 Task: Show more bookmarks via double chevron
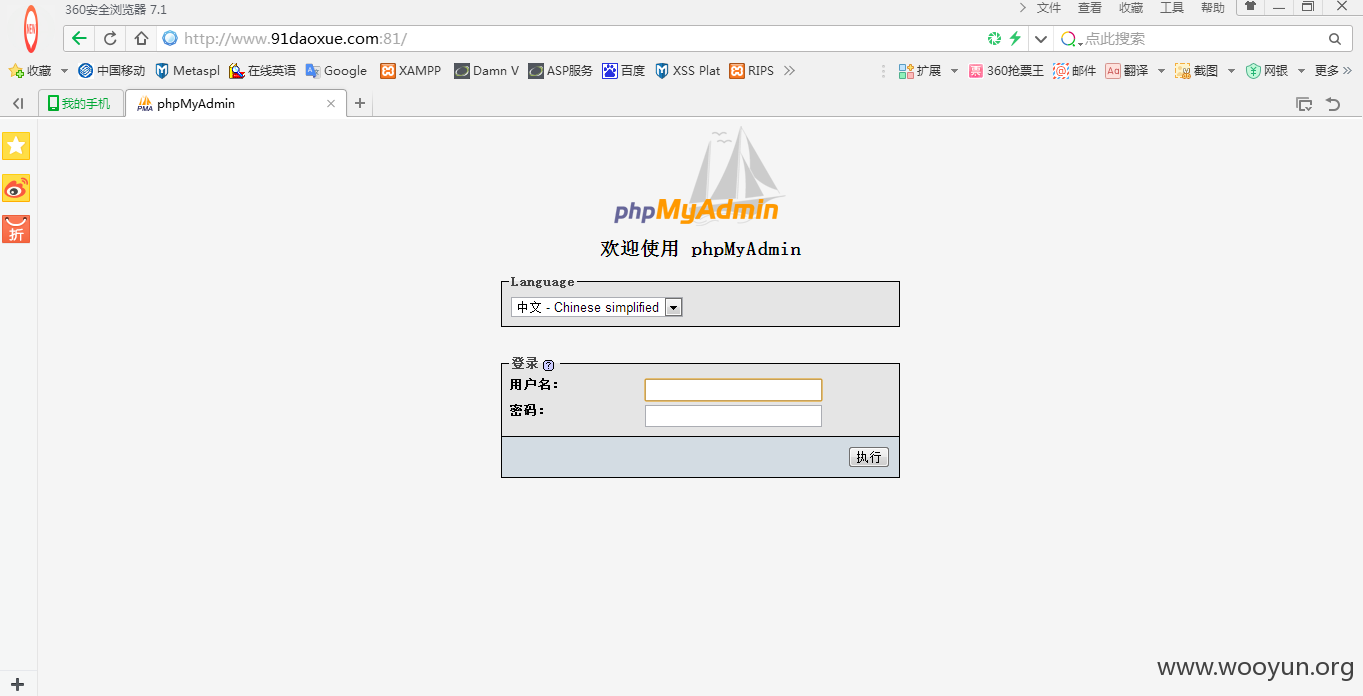click(789, 71)
